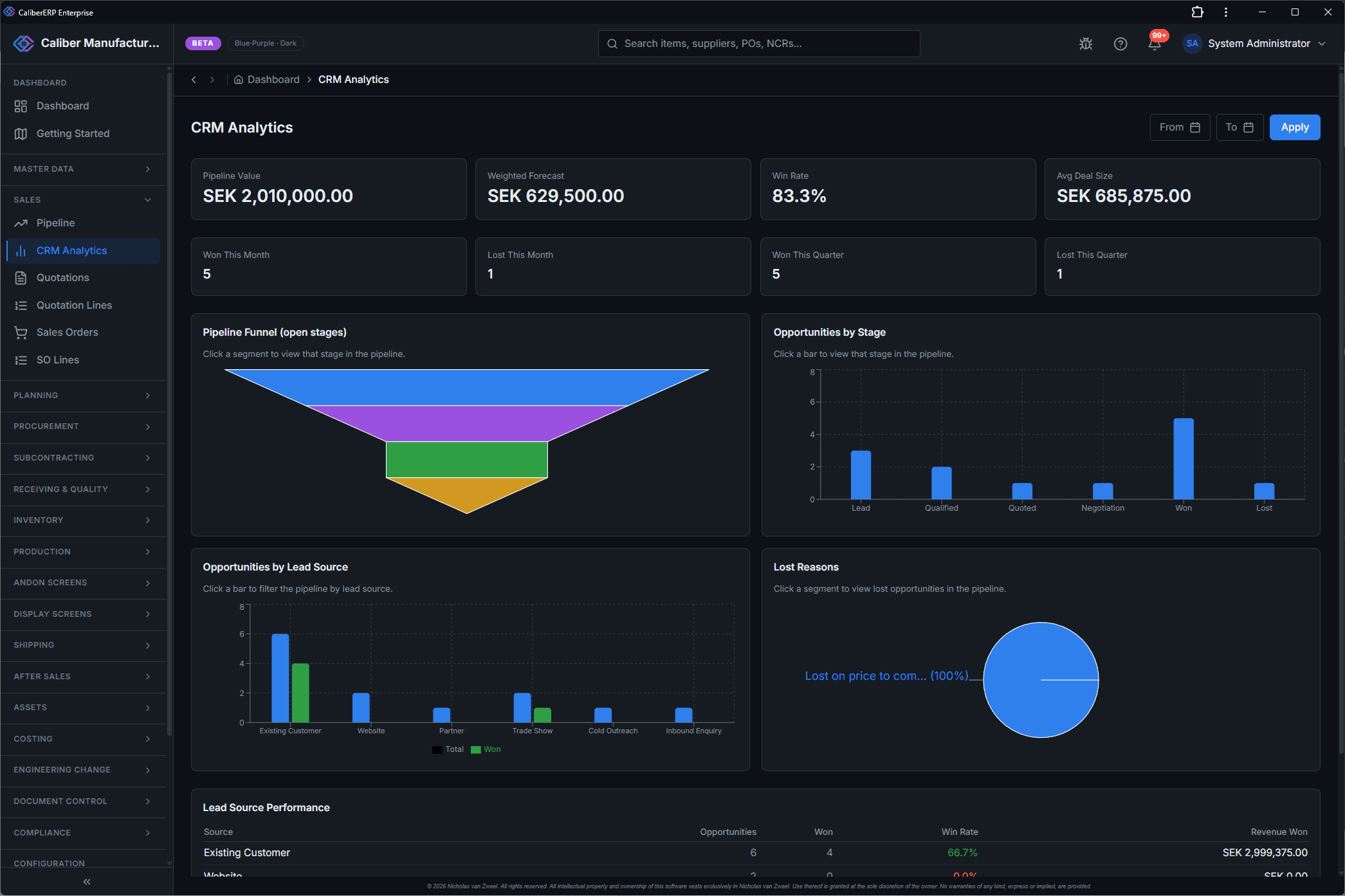Click the purple funnel segment
The height and width of the screenshot is (896, 1345).
(466, 423)
